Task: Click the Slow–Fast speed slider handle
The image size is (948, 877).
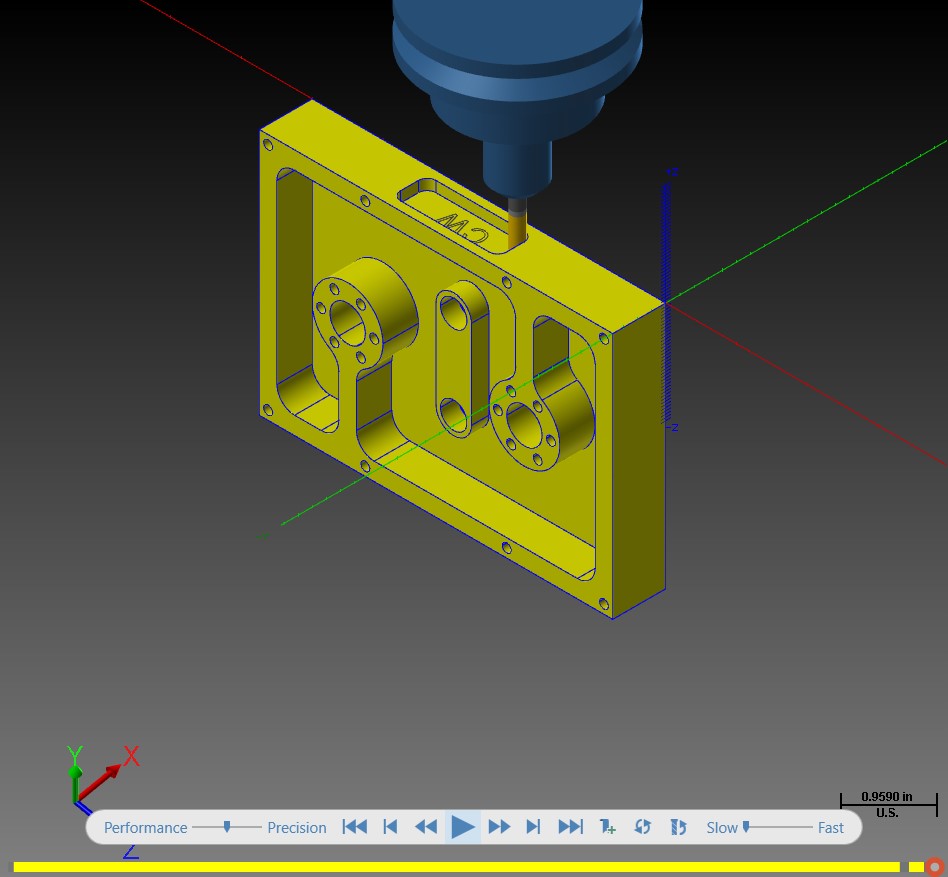Action: 746,826
